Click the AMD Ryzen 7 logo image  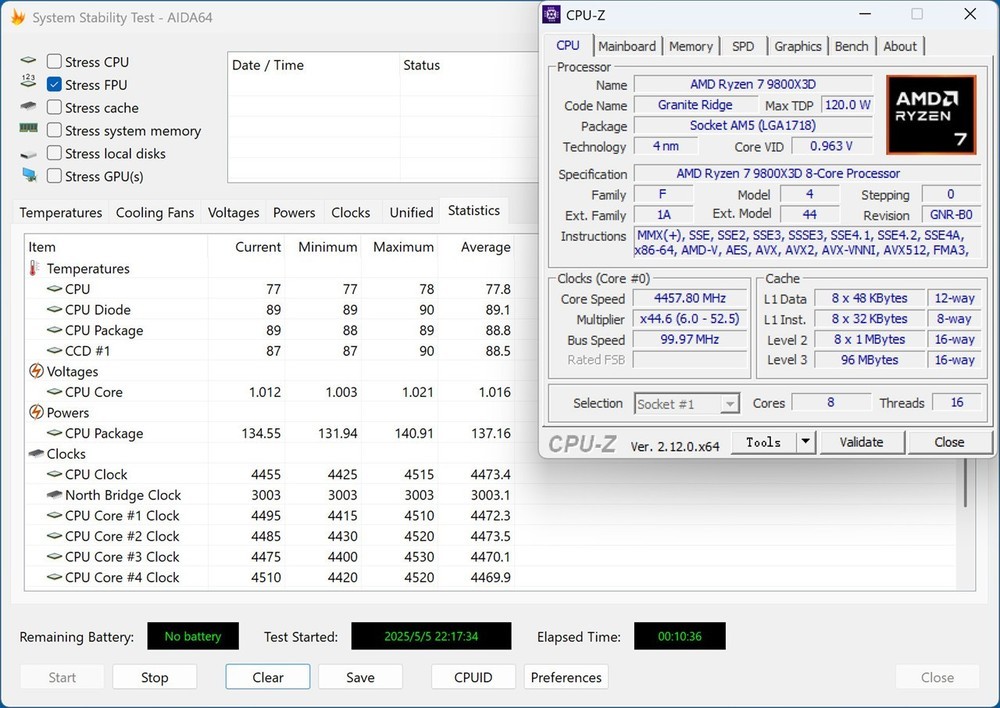click(930, 114)
